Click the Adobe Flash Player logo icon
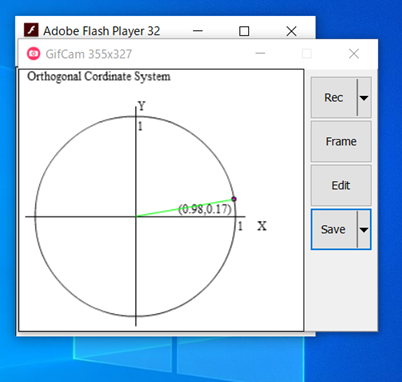Screen dimensions: 402x382 click(31, 31)
